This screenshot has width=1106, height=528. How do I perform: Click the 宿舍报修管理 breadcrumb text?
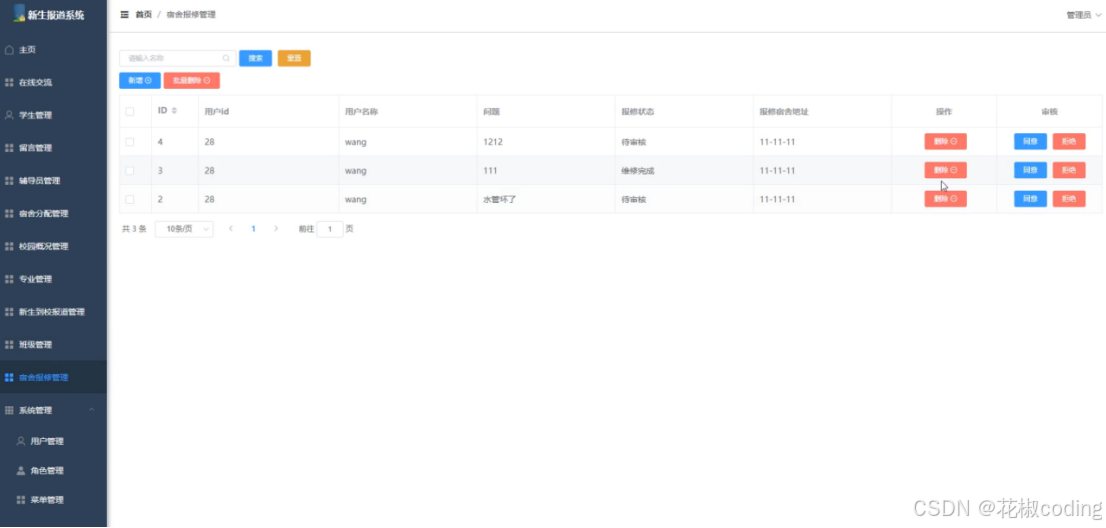pos(191,14)
